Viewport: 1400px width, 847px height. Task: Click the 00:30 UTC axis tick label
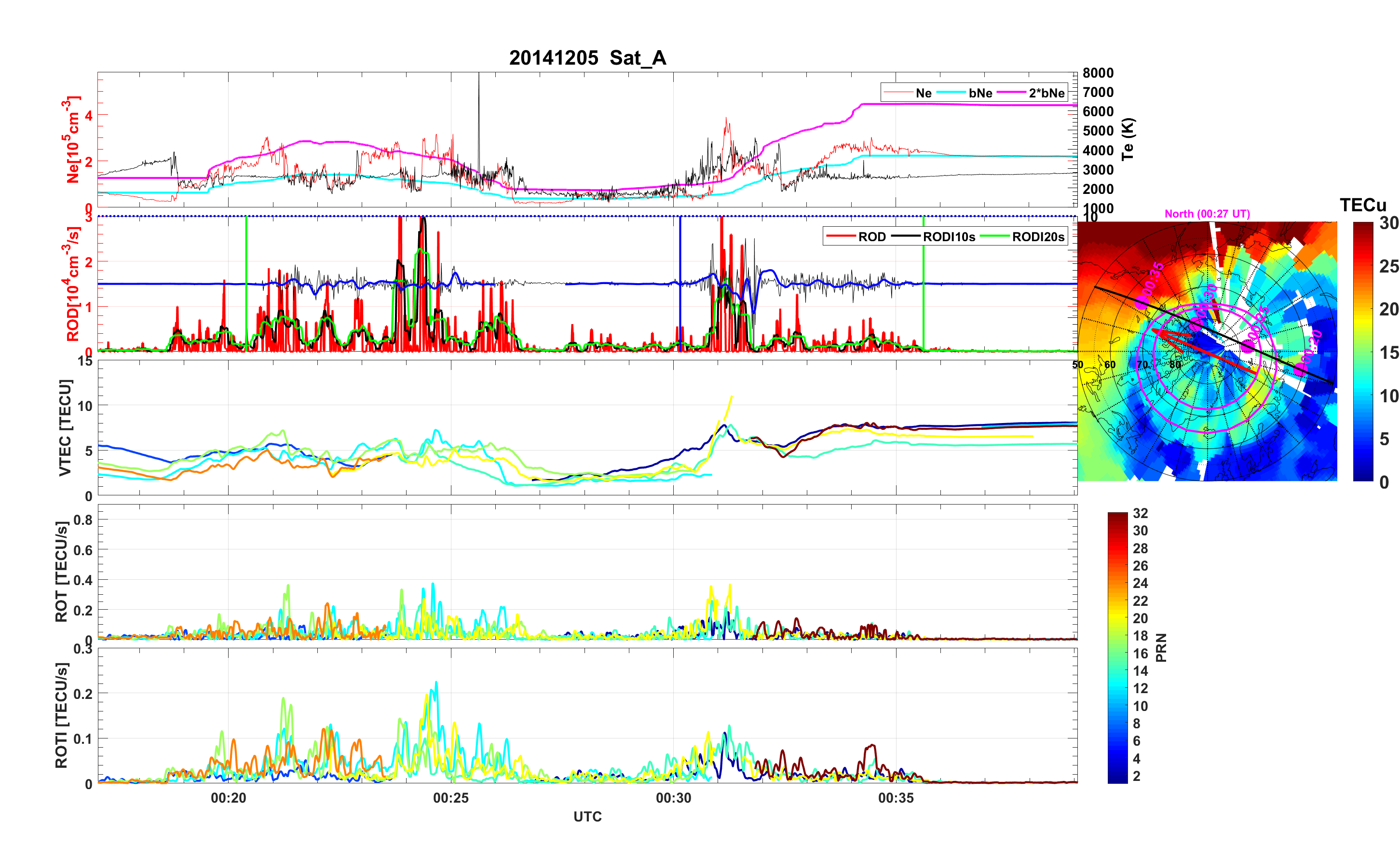coord(673,798)
